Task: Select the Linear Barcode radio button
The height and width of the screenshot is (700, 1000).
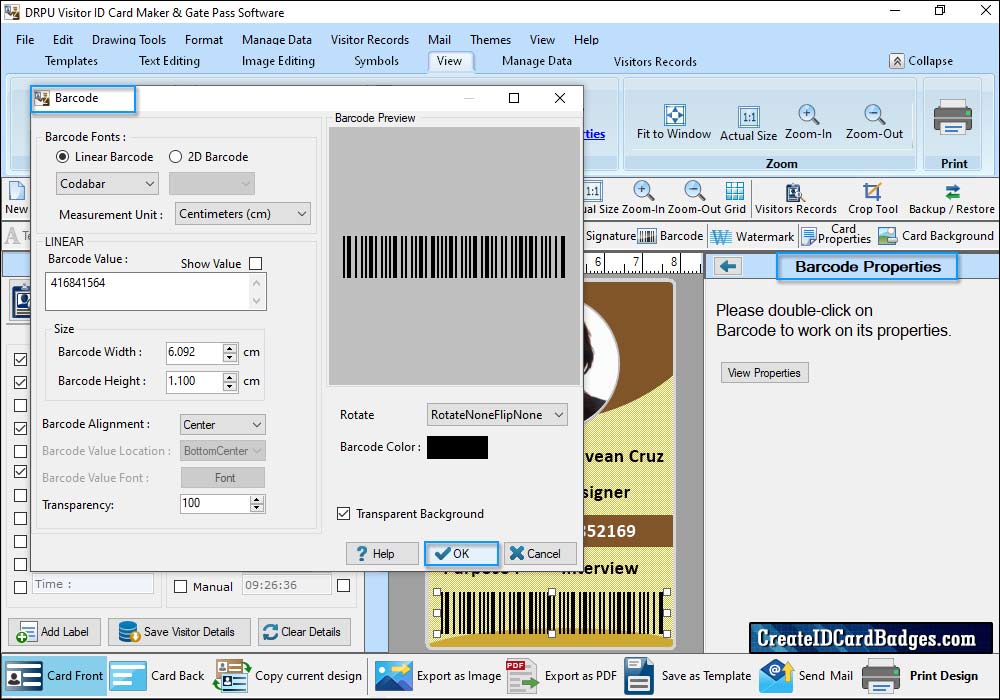Action: [x=62, y=157]
